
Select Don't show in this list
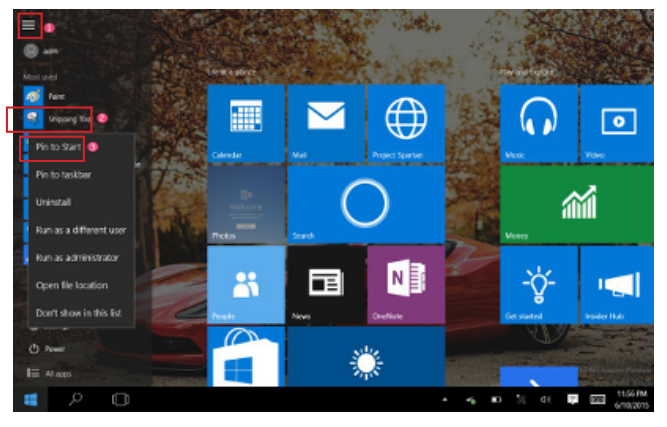78,313
